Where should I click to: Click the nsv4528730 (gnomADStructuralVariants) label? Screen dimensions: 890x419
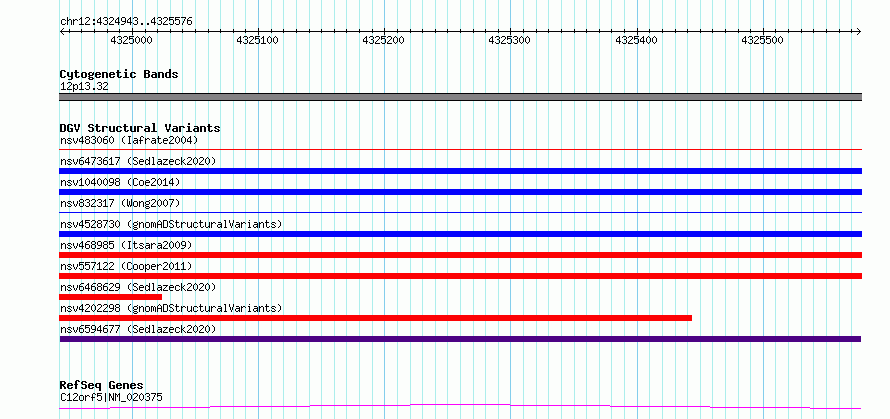pyautogui.click(x=171, y=224)
